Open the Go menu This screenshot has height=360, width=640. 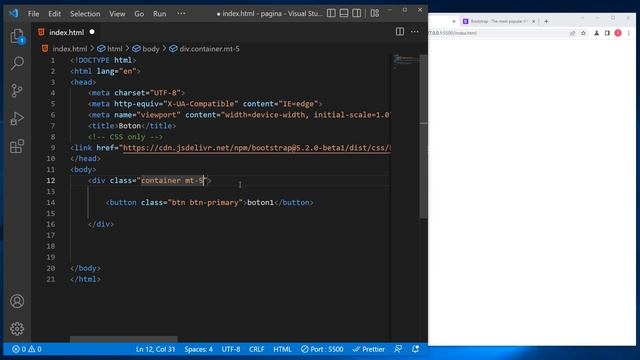coord(139,13)
